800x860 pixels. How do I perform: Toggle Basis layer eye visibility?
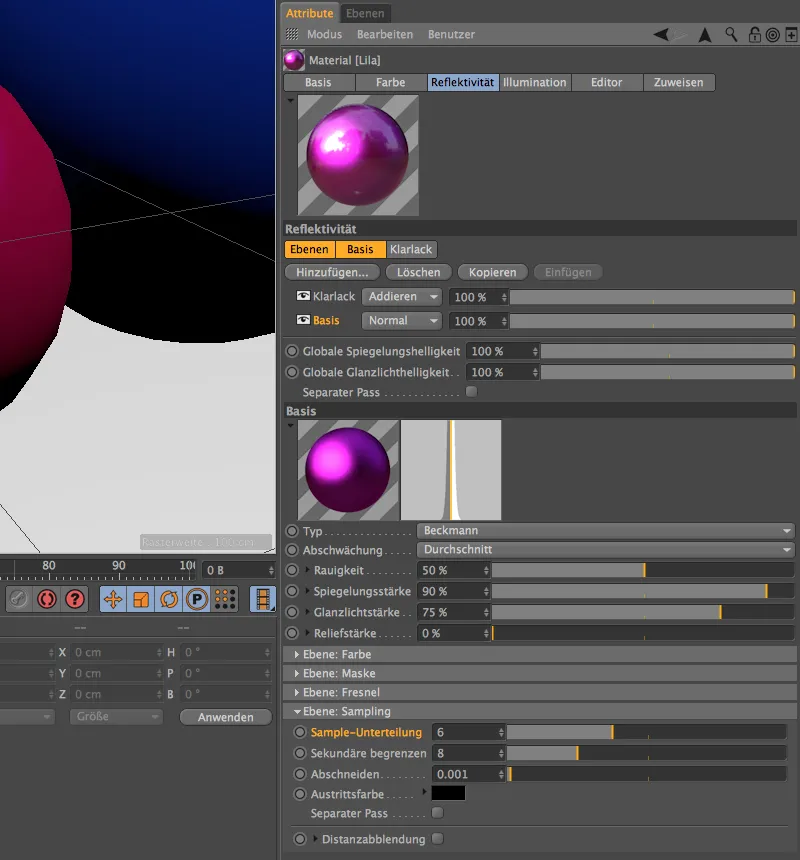coord(303,320)
